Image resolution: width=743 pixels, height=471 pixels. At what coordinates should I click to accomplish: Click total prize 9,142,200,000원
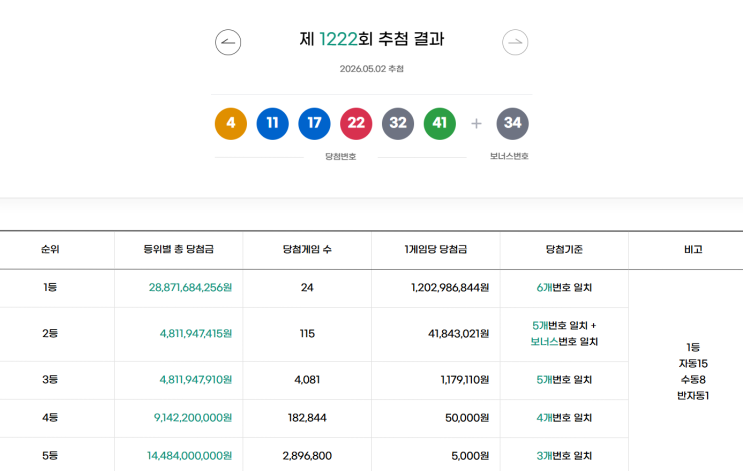193,418
